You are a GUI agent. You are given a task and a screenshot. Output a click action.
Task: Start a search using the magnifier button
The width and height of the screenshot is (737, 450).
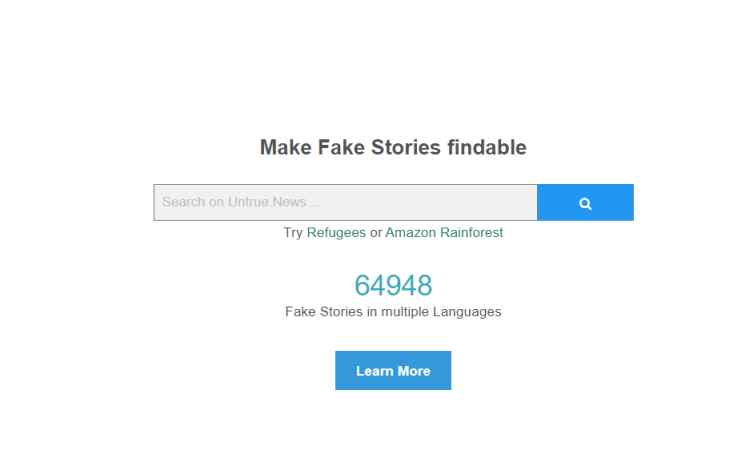tap(585, 203)
